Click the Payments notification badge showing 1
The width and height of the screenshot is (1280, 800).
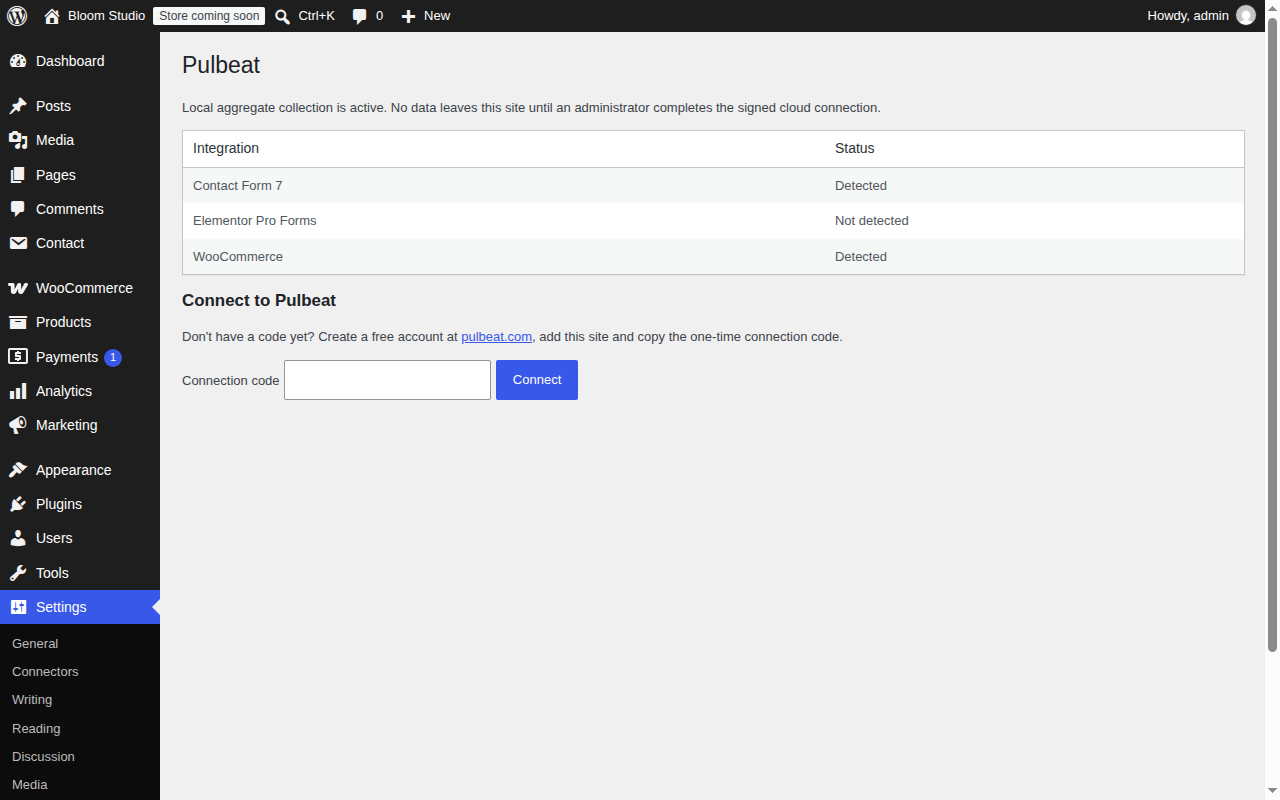pos(113,357)
